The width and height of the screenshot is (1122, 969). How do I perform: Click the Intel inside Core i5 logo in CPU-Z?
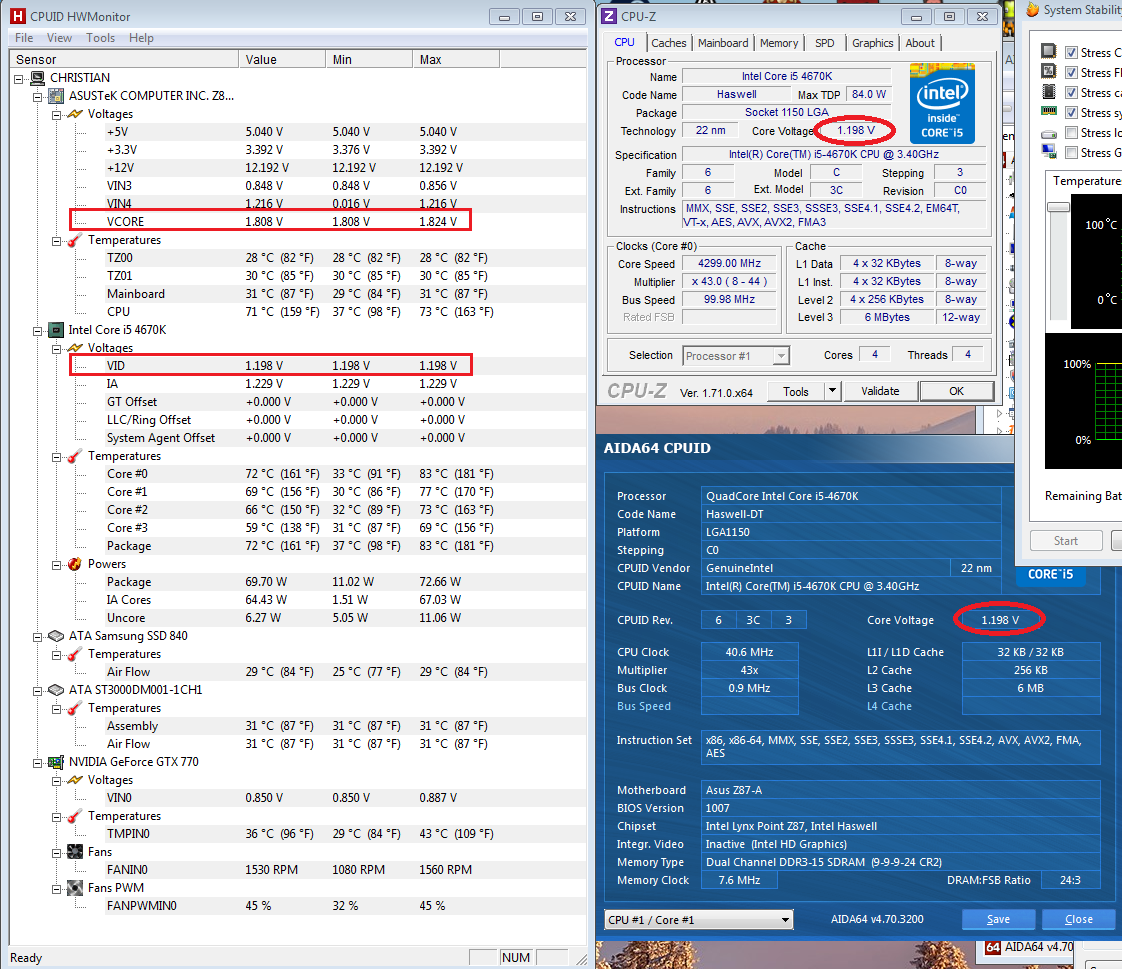coord(942,104)
